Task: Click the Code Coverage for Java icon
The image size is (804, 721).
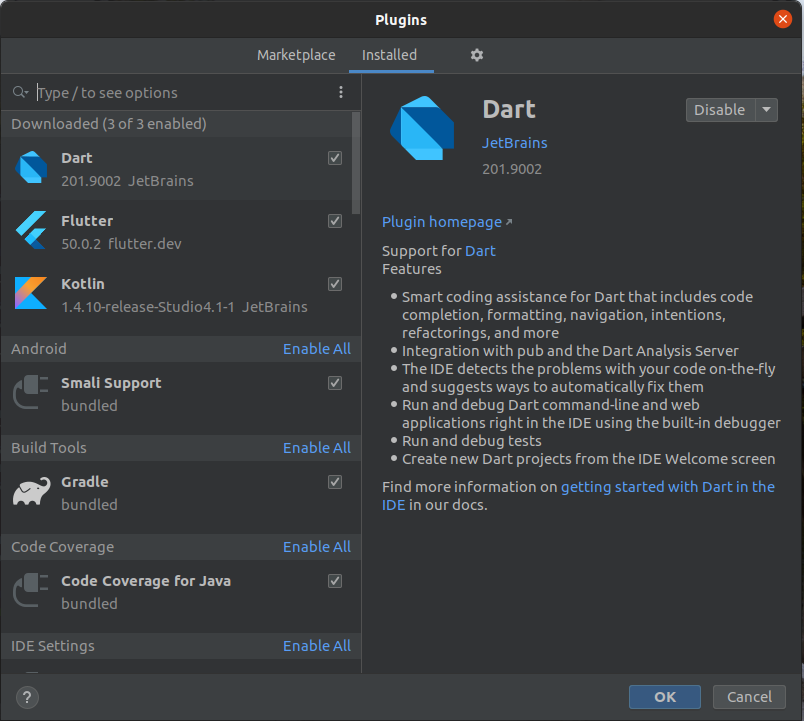Action: pos(29,590)
